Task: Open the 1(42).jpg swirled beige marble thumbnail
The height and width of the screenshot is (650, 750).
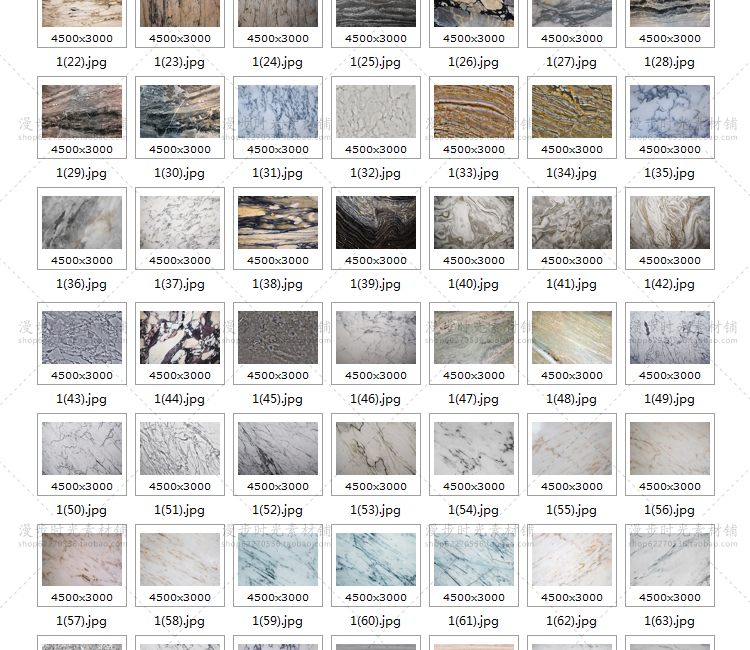Action: click(x=670, y=222)
